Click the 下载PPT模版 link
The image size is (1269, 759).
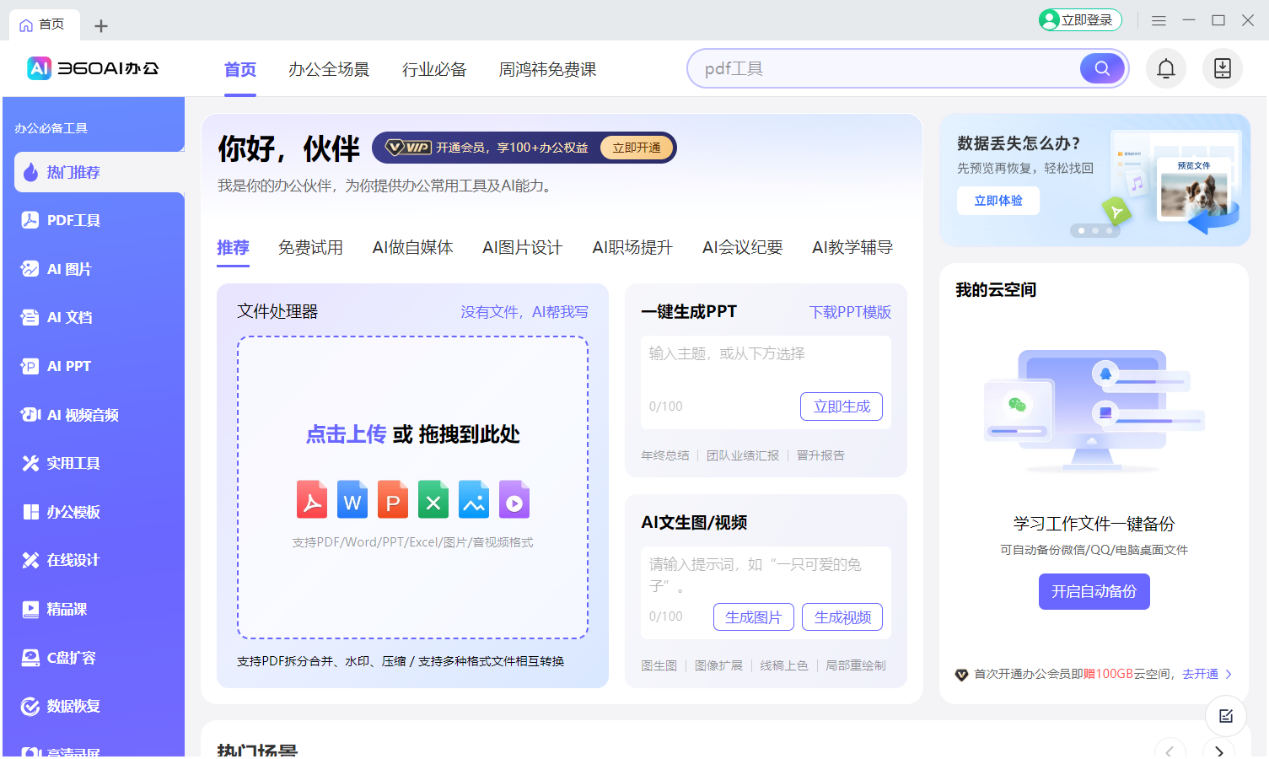click(x=850, y=312)
